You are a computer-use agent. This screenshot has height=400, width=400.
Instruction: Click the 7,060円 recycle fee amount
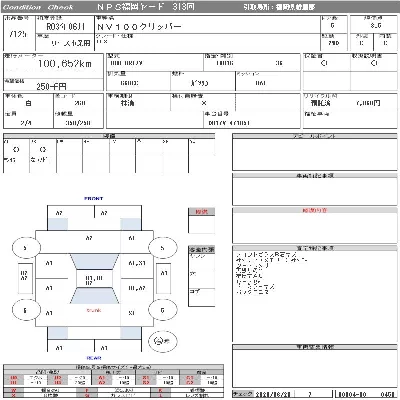click(x=368, y=103)
